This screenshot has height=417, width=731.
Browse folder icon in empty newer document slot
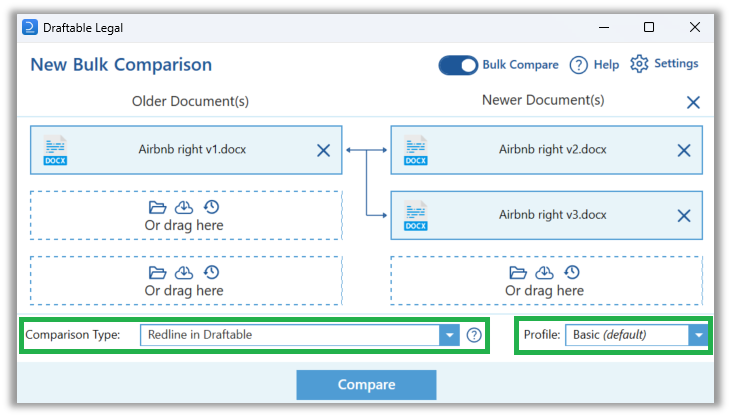pos(517,272)
